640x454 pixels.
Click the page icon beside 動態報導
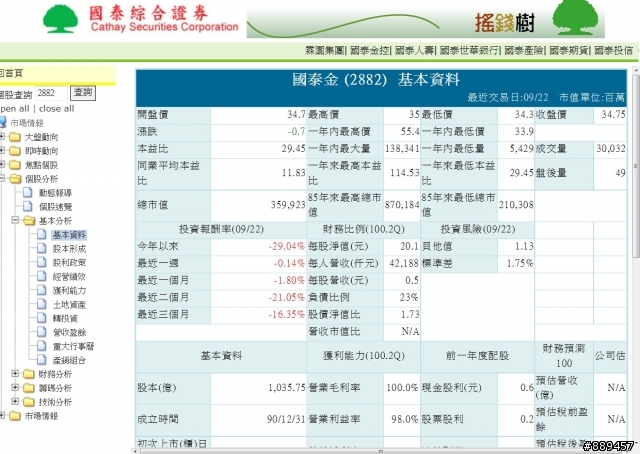click(x=28, y=192)
